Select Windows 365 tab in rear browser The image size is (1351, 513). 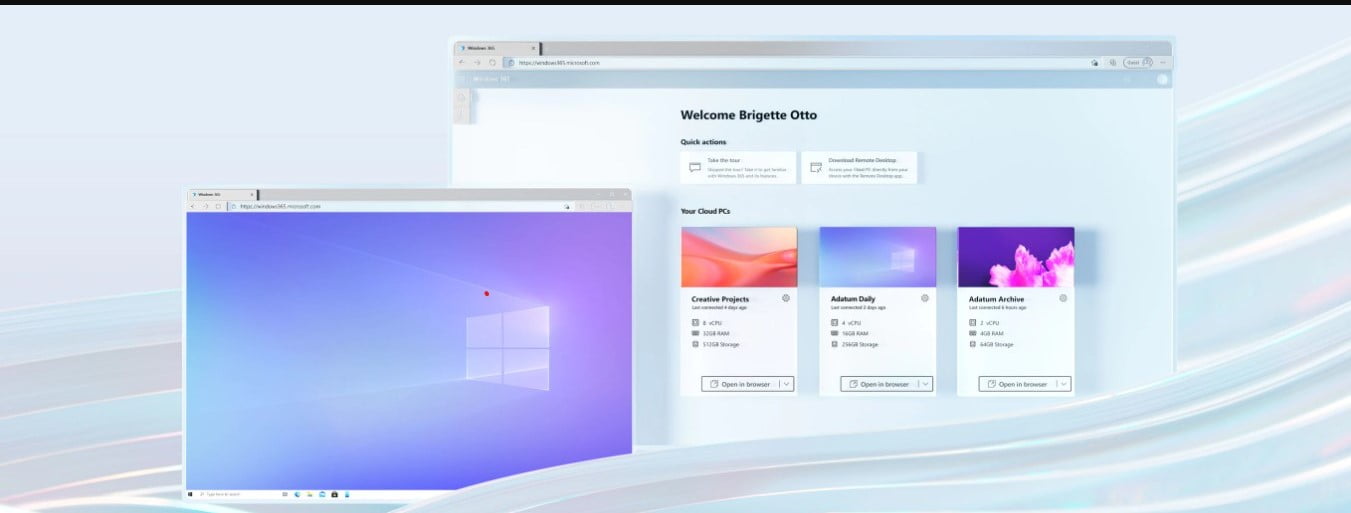(x=496, y=48)
